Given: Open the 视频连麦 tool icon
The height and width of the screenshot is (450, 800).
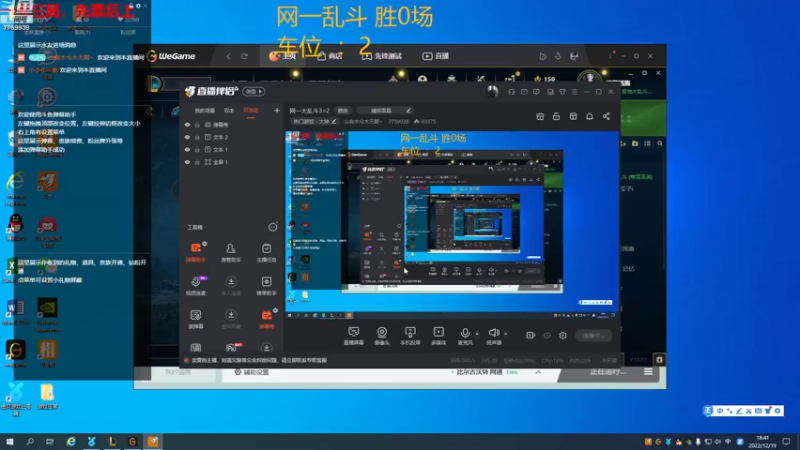Looking at the screenshot, I should (x=195, y=286).
